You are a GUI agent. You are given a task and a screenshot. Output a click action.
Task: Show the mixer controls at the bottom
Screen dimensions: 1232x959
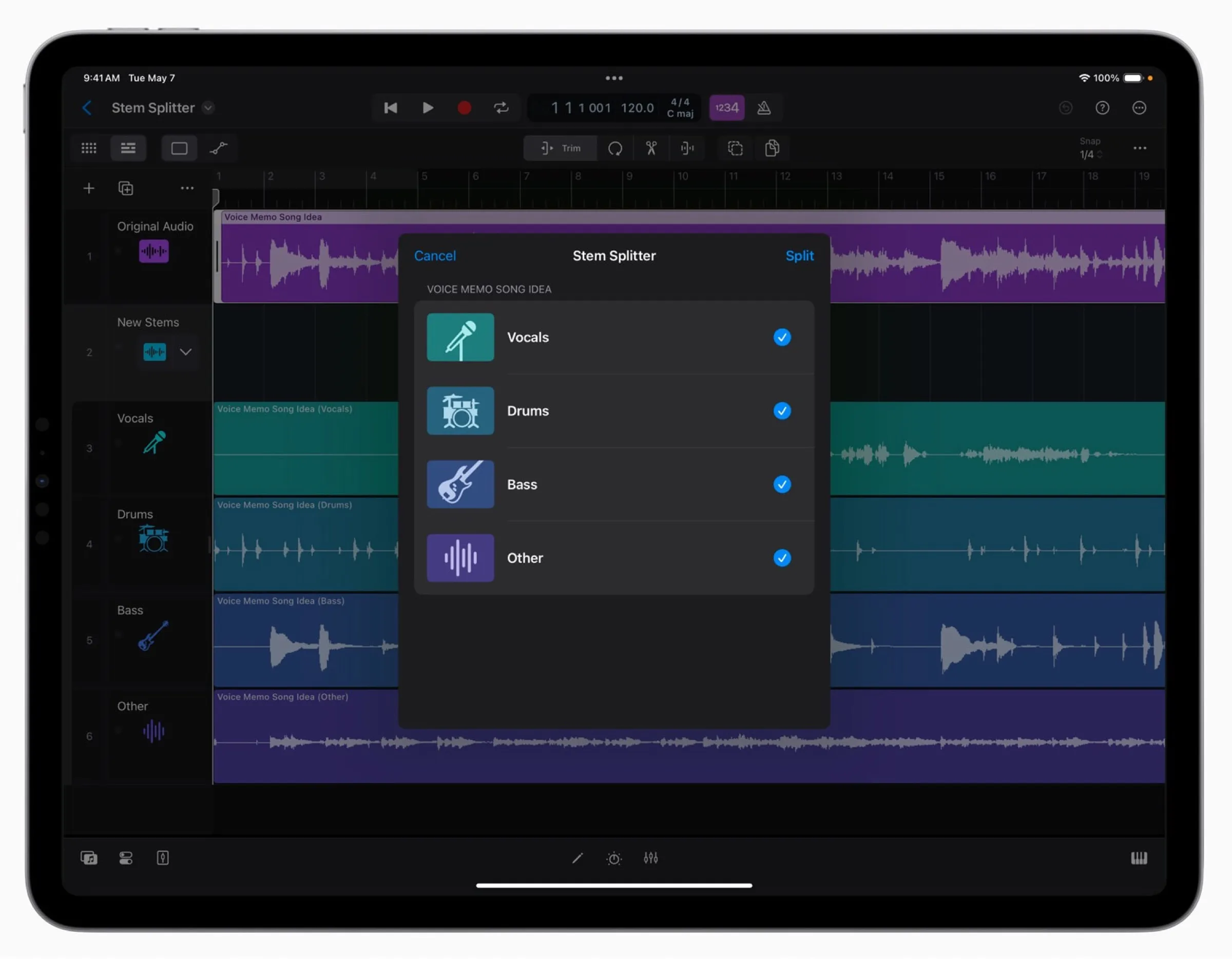click(650, 858)
